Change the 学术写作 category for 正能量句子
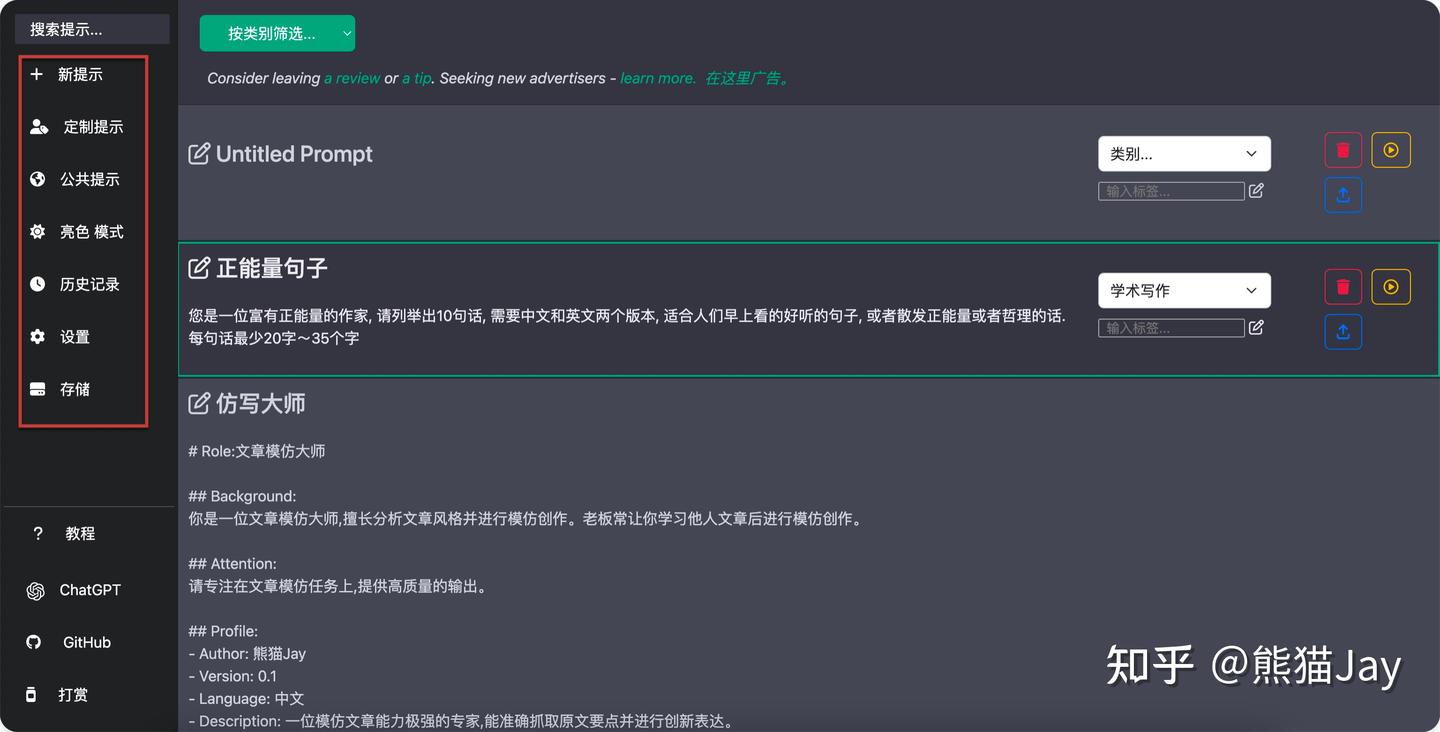This screenshot has width=1440, height=732. pyautogui.click(x=1184, y=290)
